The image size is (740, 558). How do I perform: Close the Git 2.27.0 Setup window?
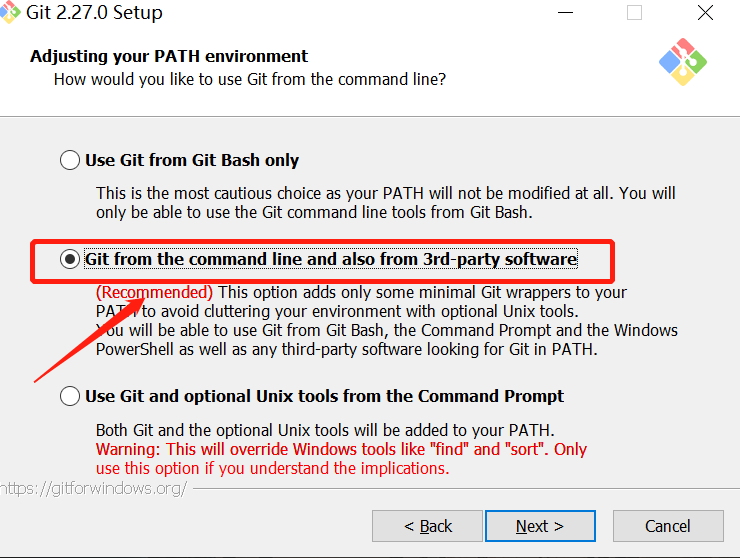[x=705, y=13]
